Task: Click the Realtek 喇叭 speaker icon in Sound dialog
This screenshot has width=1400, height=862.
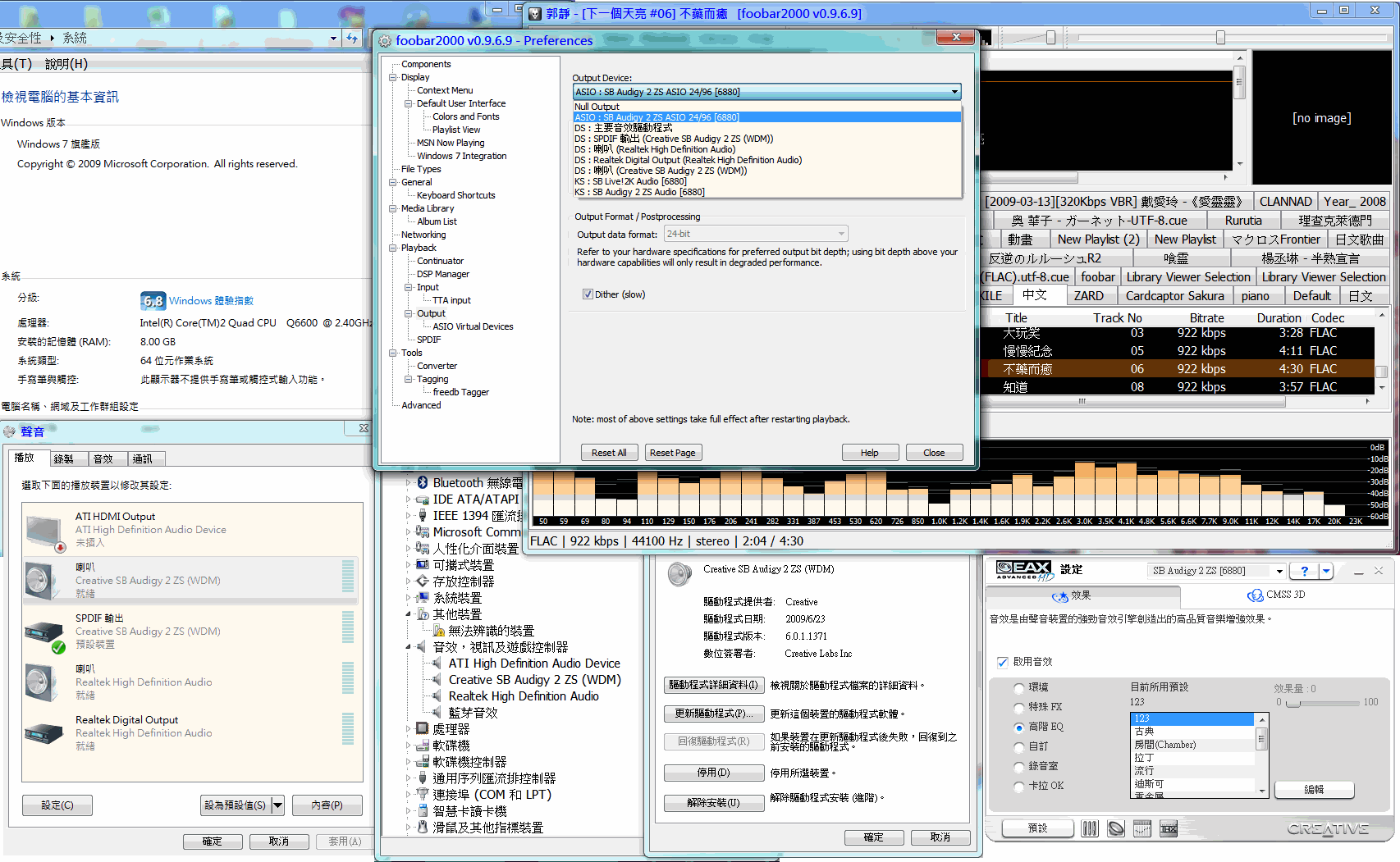Action: [41, 682]
